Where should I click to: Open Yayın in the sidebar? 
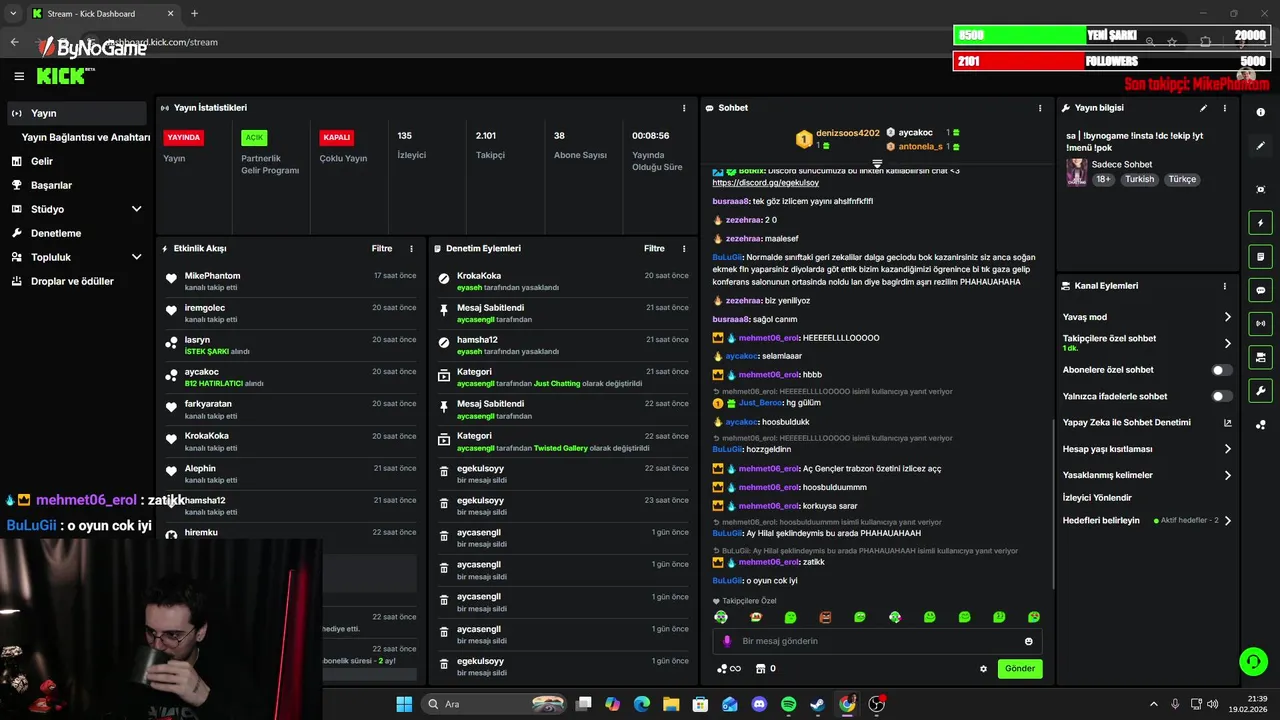[77, 113]
